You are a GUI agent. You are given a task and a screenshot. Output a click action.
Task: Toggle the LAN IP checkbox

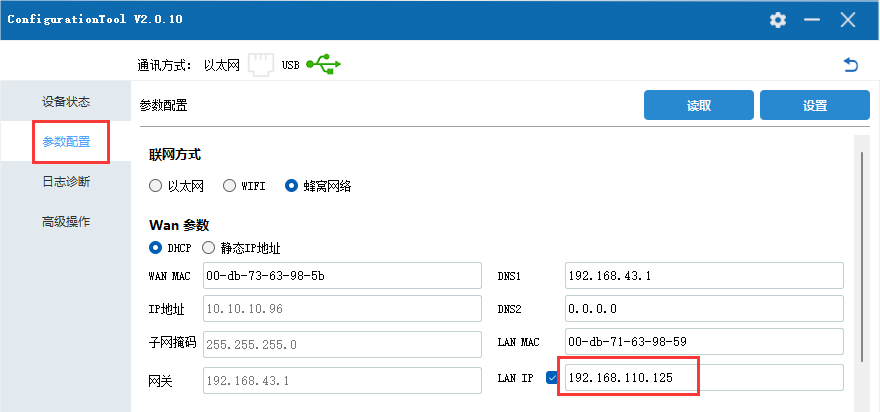(x=552, y=378)
